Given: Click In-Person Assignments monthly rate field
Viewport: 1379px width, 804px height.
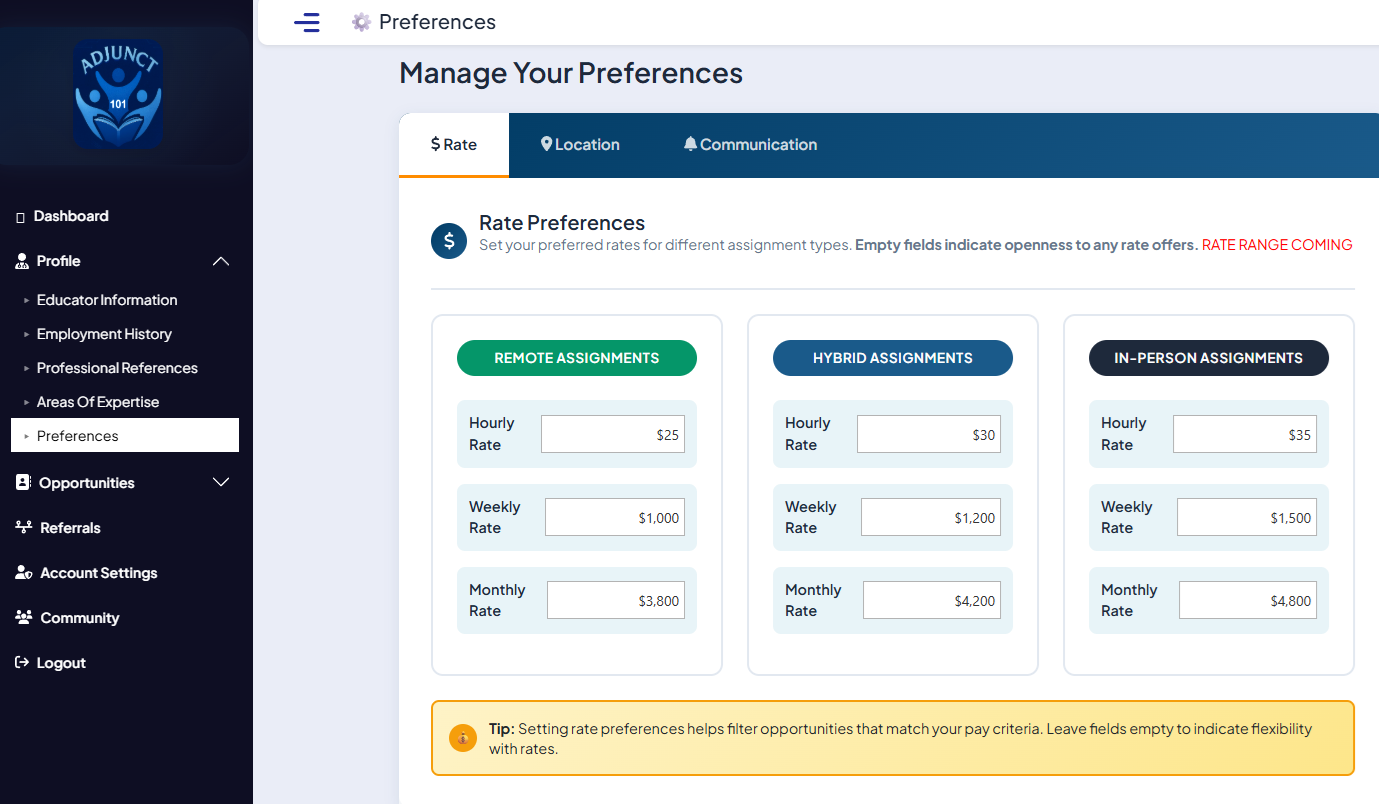Looking at the screenshot, I should pos(1247,601).
